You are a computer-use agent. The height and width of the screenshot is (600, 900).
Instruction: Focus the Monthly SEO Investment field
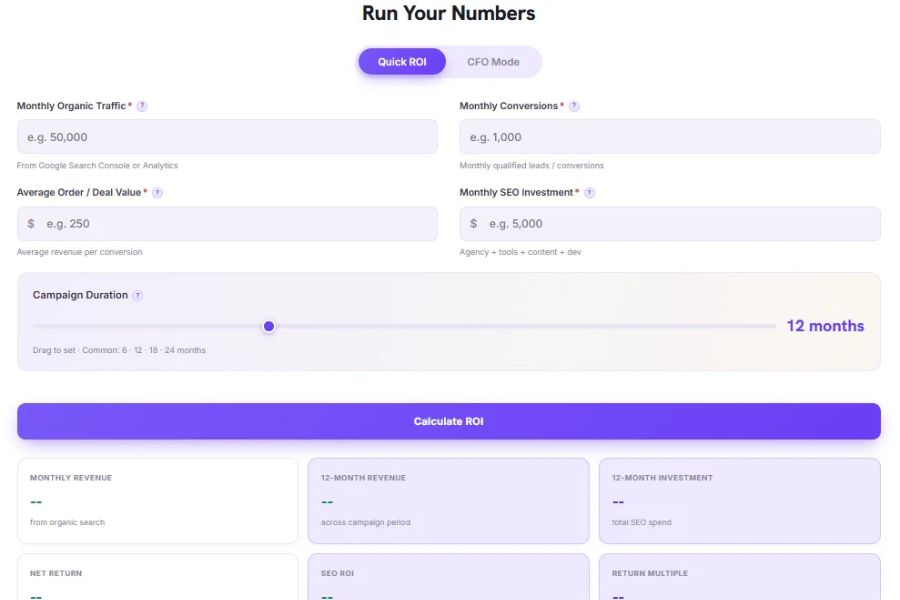click(x=670, y=224)
